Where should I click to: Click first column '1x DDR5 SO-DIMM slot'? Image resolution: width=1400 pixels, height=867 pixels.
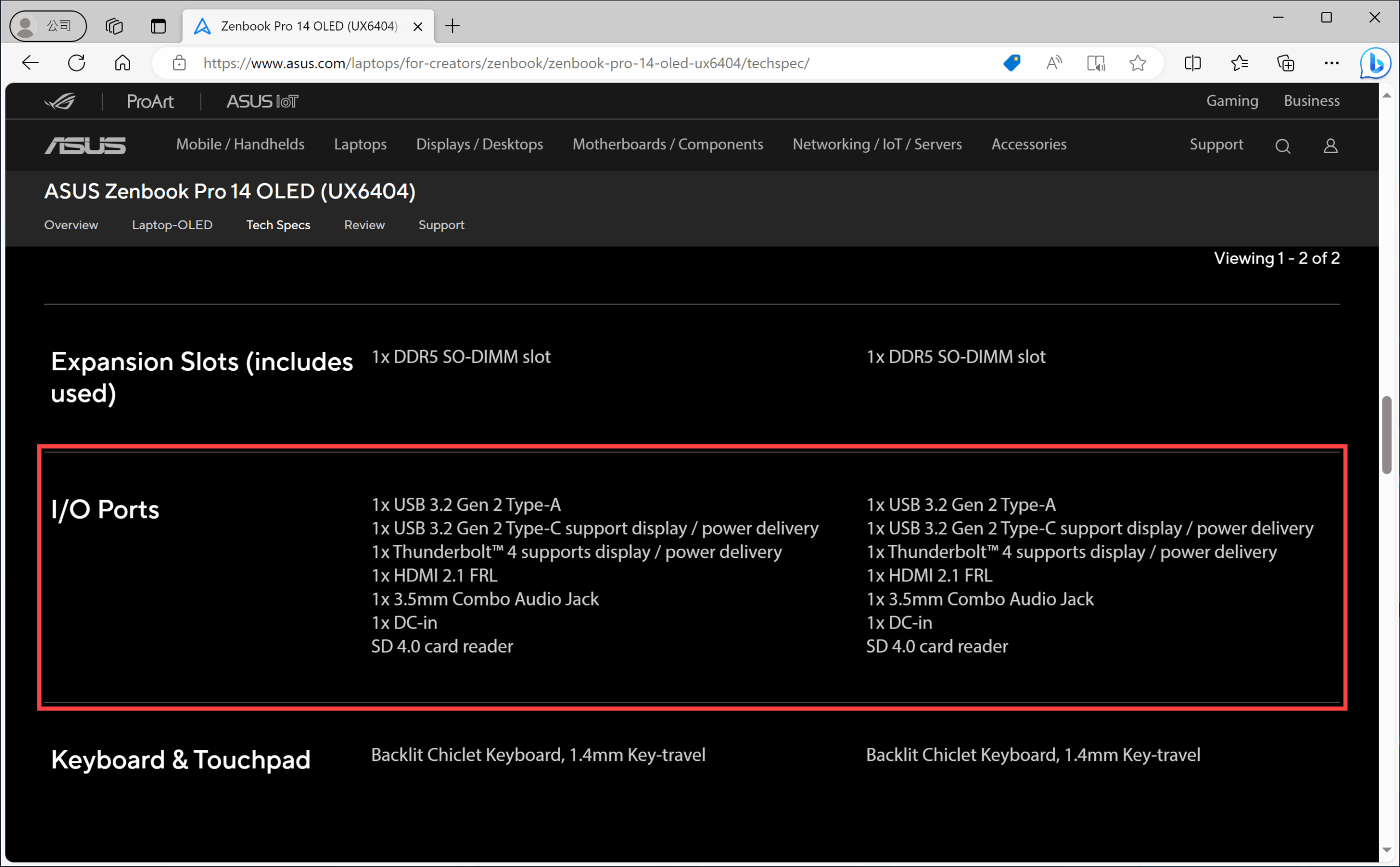point(461,357)
